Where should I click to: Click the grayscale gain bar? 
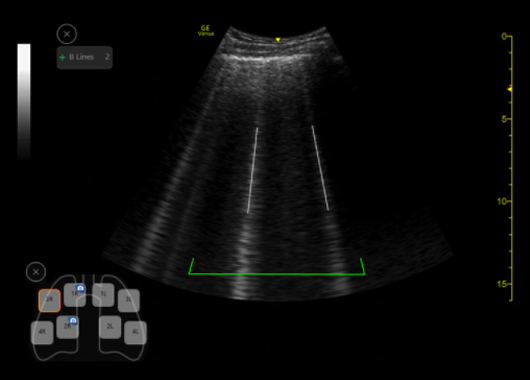[24, 101]
